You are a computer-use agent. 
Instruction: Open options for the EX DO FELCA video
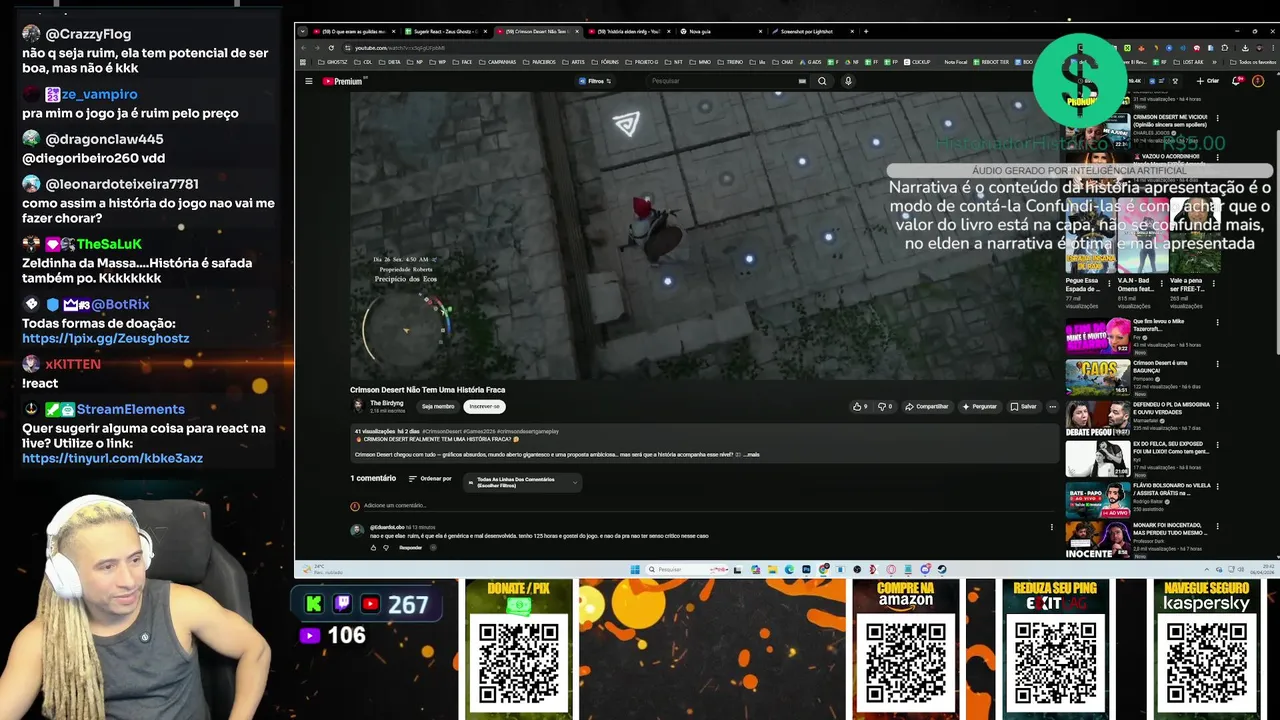coord(1217,446)
